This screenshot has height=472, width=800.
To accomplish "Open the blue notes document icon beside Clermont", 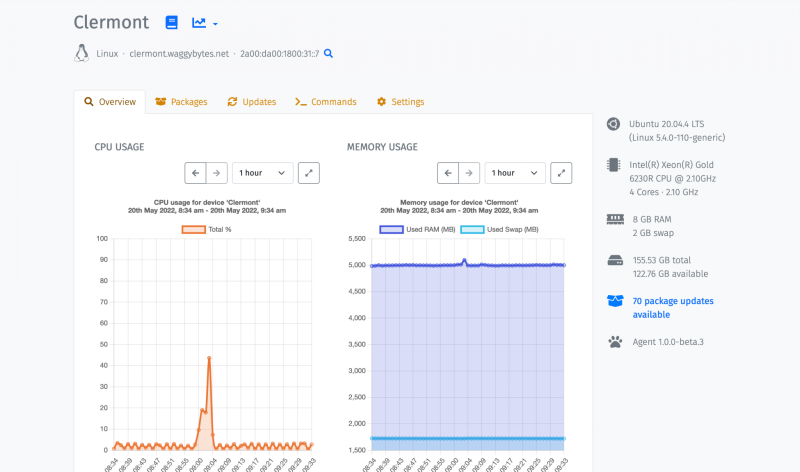I will pyautogui.click(x=171, y=22).
